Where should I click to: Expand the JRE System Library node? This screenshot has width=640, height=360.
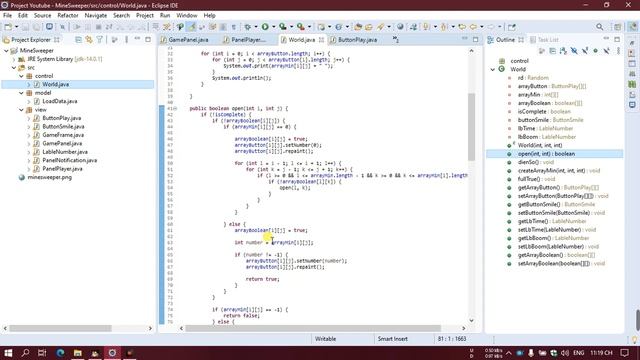coord(14,59)
